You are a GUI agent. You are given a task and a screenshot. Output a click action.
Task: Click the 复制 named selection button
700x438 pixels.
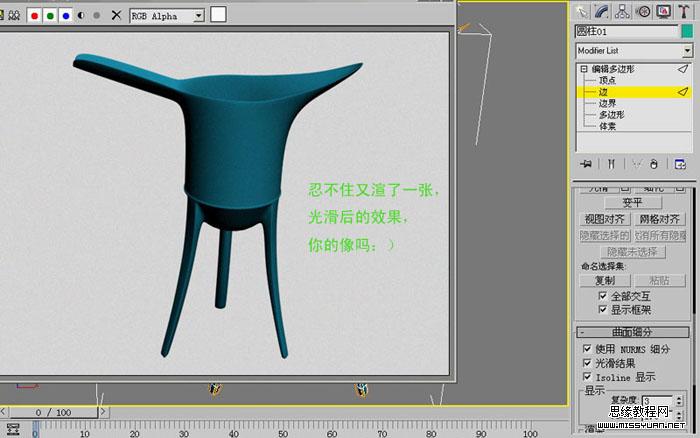(605, 280)
